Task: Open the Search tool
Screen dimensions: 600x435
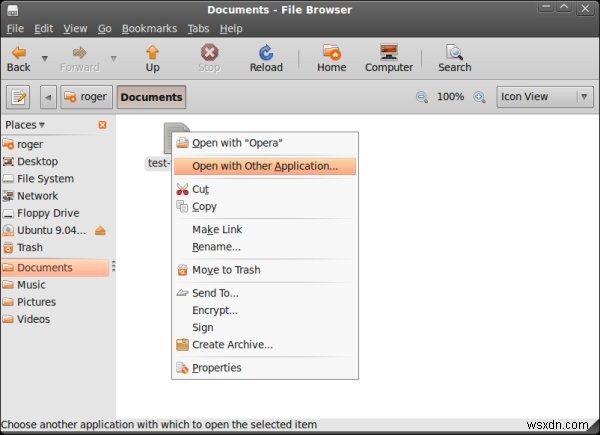Action: (455, 59)
